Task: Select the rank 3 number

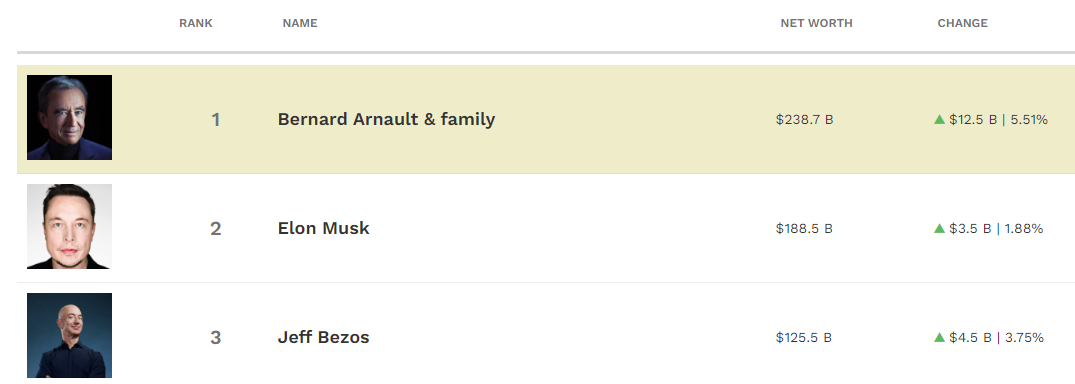Action: (x=215, y=338)
